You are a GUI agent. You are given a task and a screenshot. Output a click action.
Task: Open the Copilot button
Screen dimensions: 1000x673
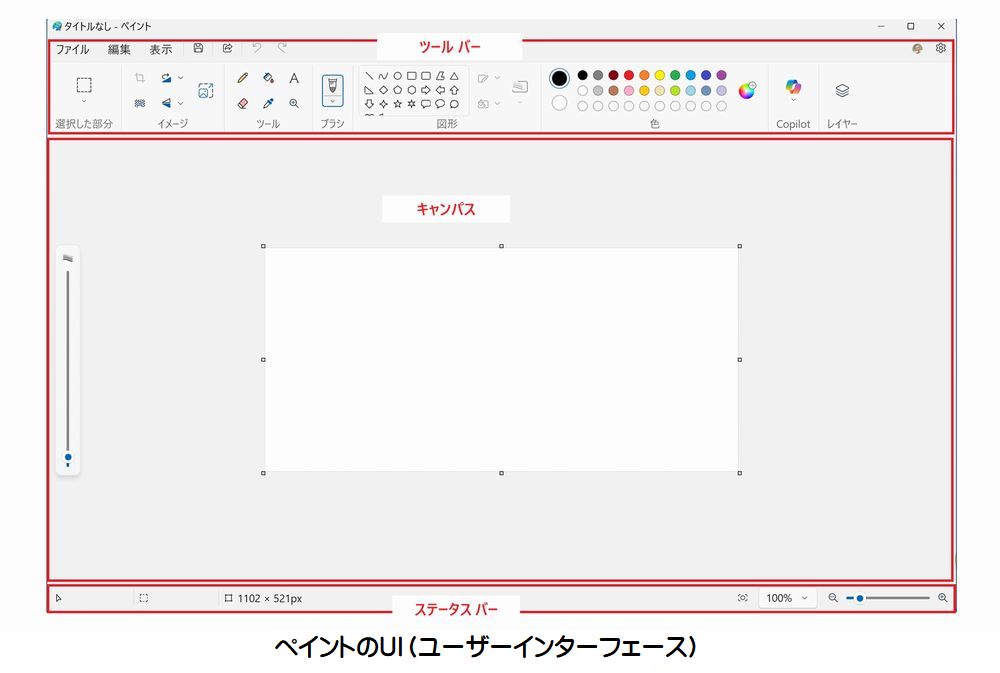(x=793, y=90)
